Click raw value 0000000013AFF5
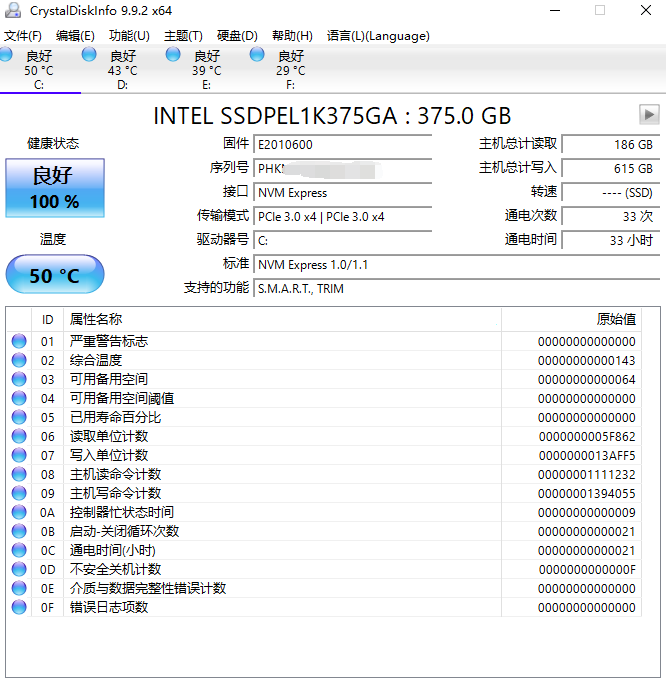The image size is (666, 684). pyautogui.click(x=587, y=456)
